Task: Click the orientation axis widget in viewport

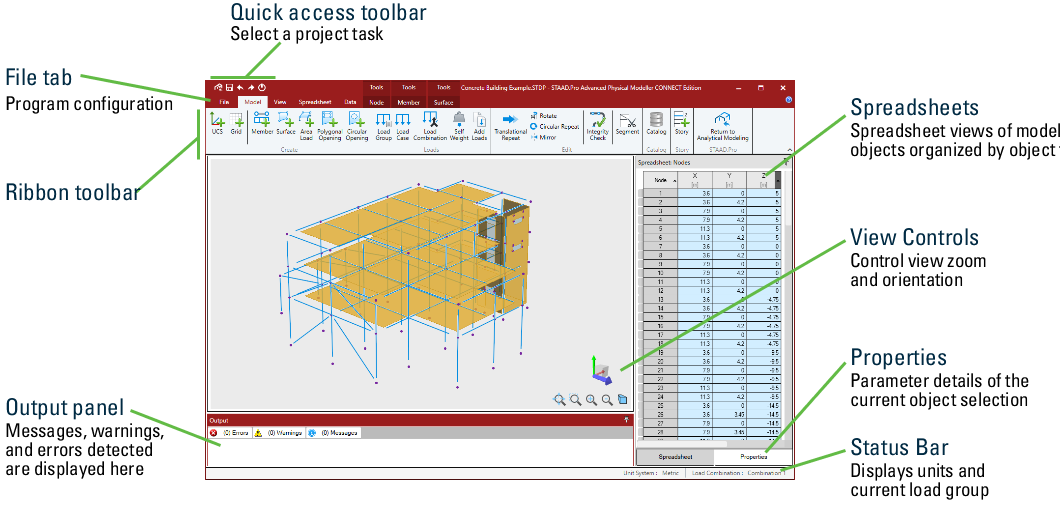Action: click(600, 368)
